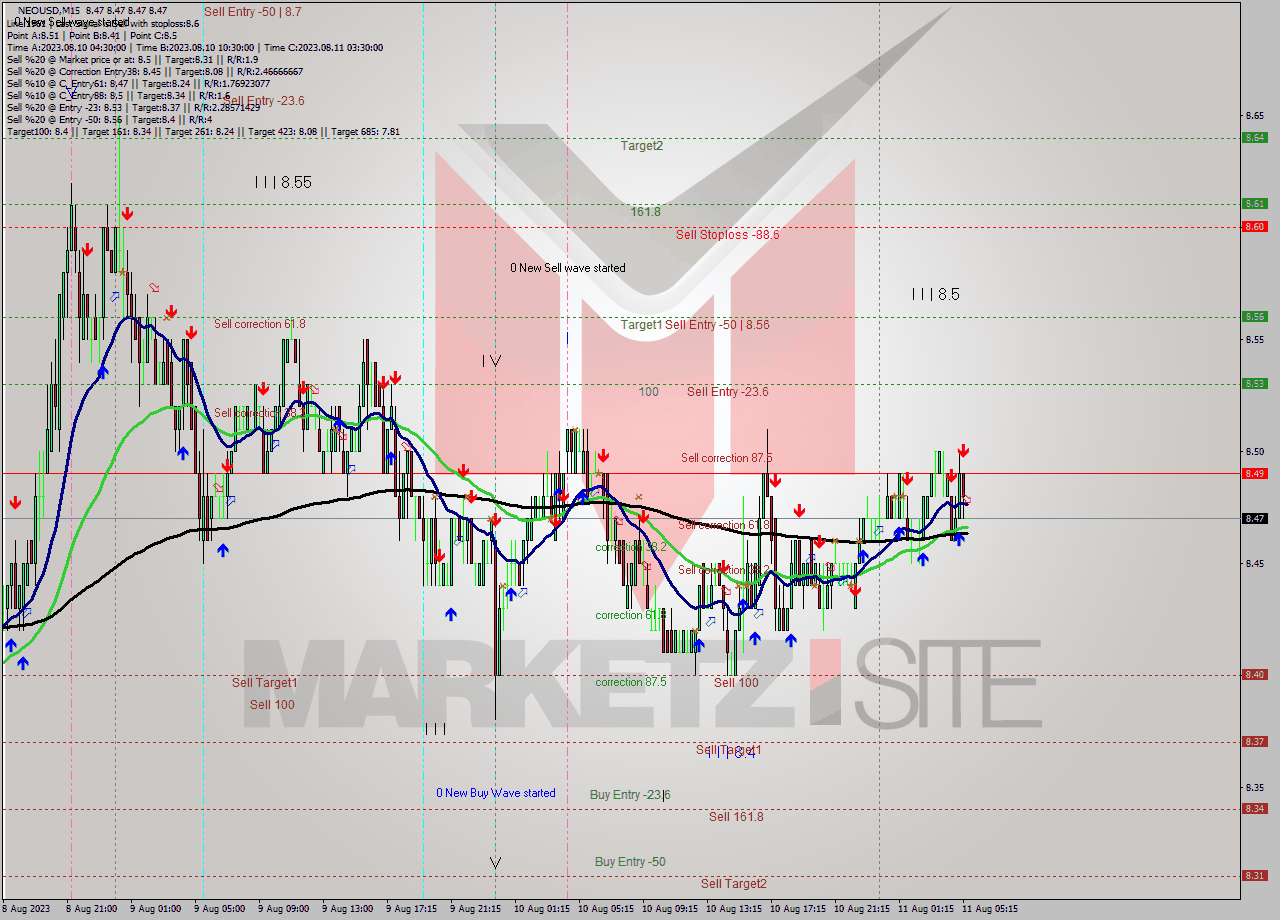Select the Sell Entry -50 | 8.56 label
Viewport: 1280px width, 920px height.
[x=717, y=324]
